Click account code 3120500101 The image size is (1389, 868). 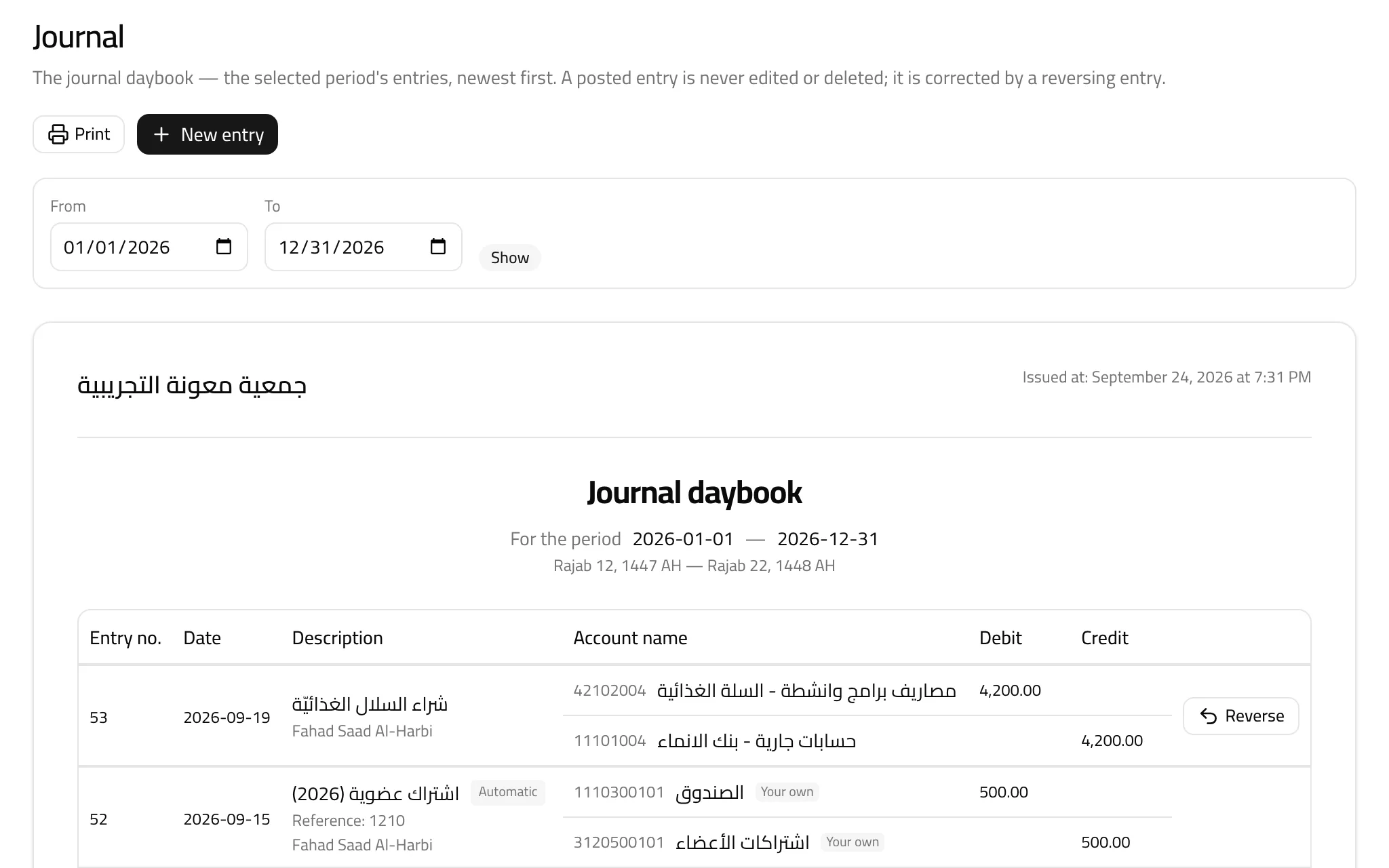point(619,842)
